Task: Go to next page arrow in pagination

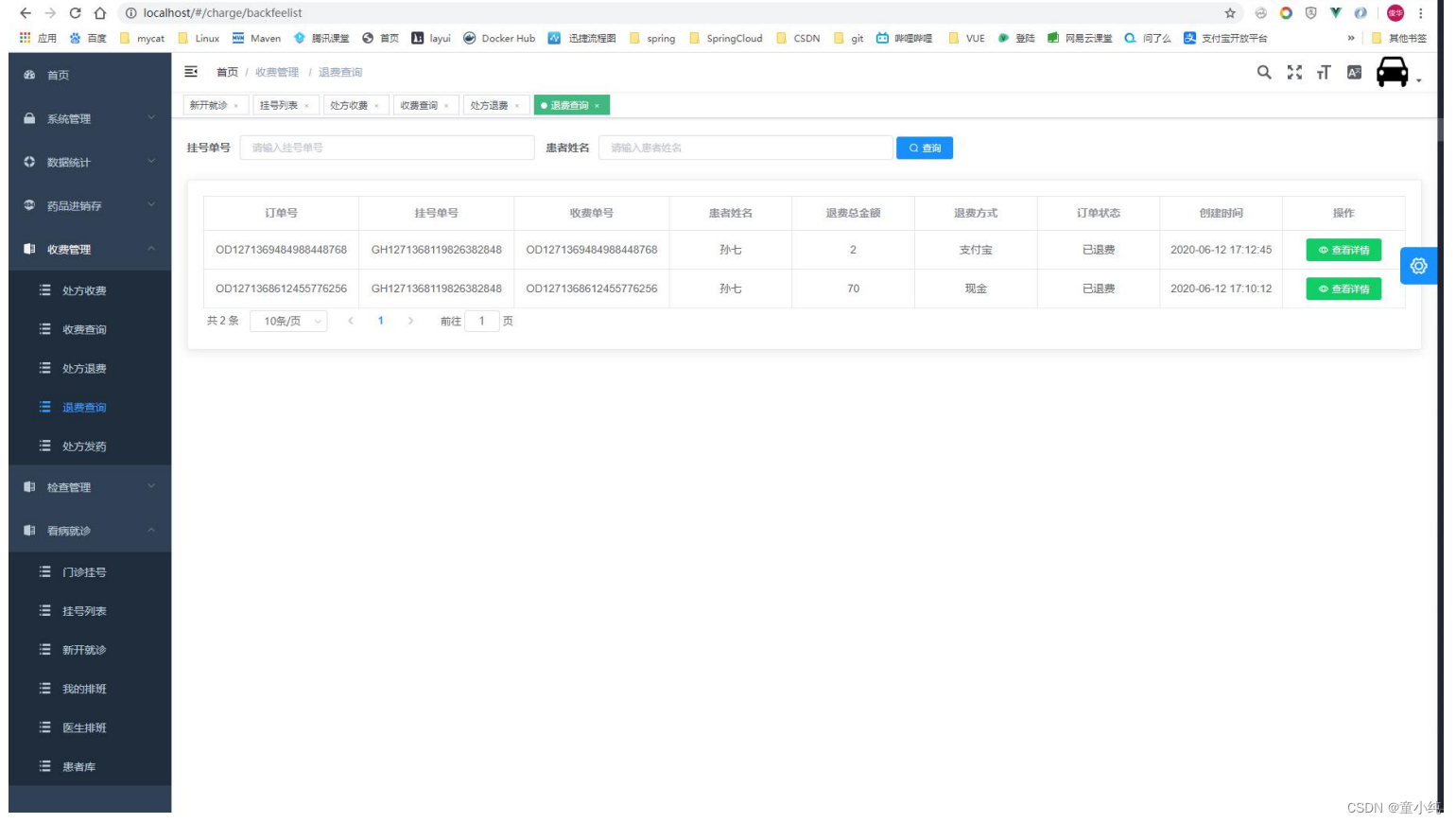Action: [x=410, y=321]
